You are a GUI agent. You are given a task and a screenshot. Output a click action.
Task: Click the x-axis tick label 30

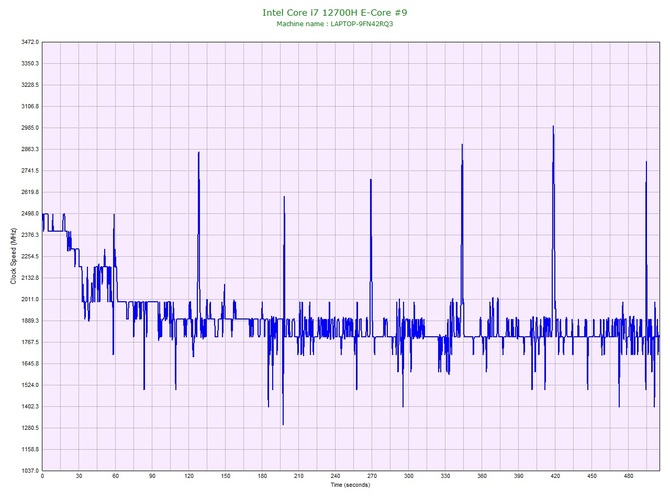coord(79,476)
